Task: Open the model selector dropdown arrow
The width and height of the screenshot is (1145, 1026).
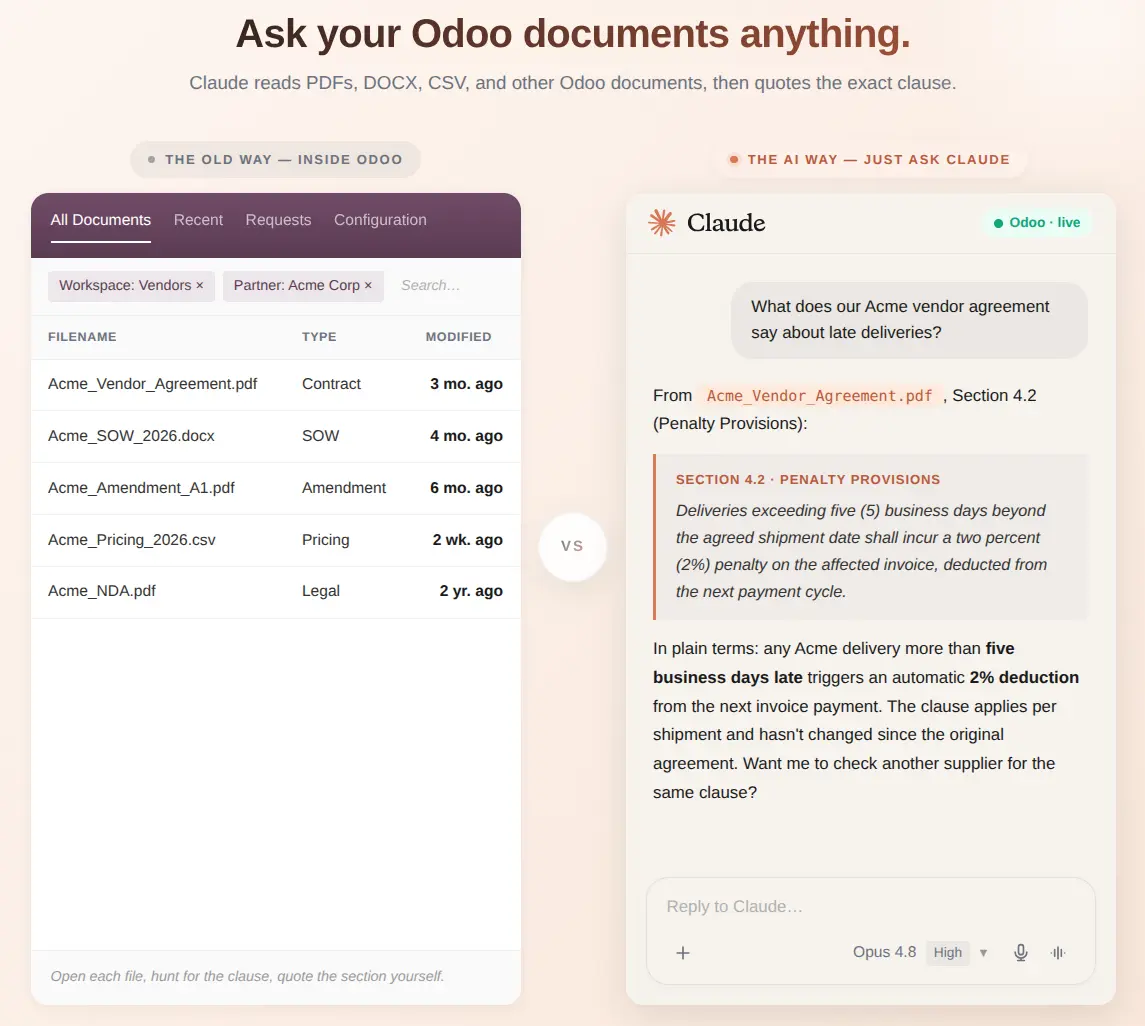Action: [984, 952]
